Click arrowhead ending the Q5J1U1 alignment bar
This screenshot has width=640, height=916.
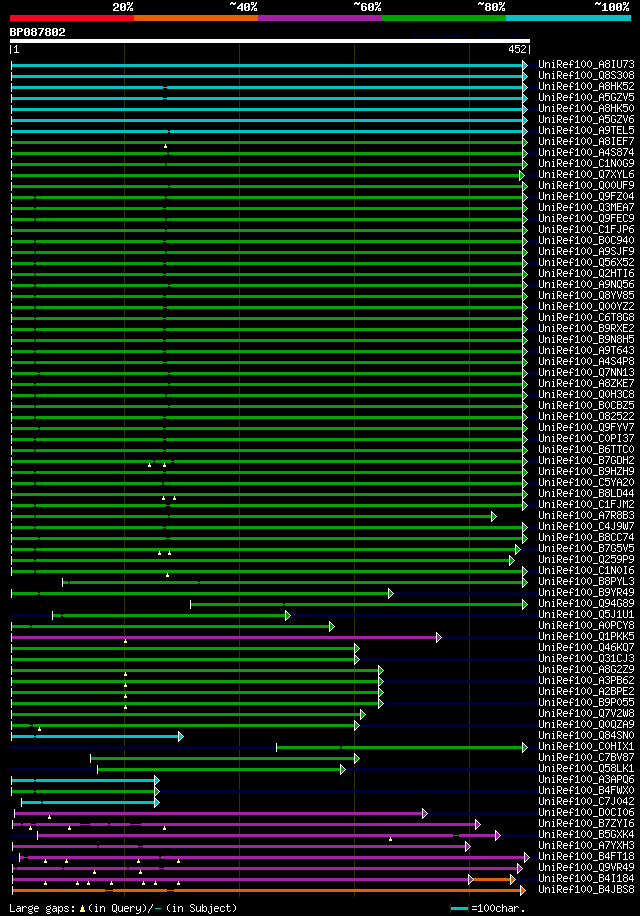pyautogui.click(x=287, y=615)
